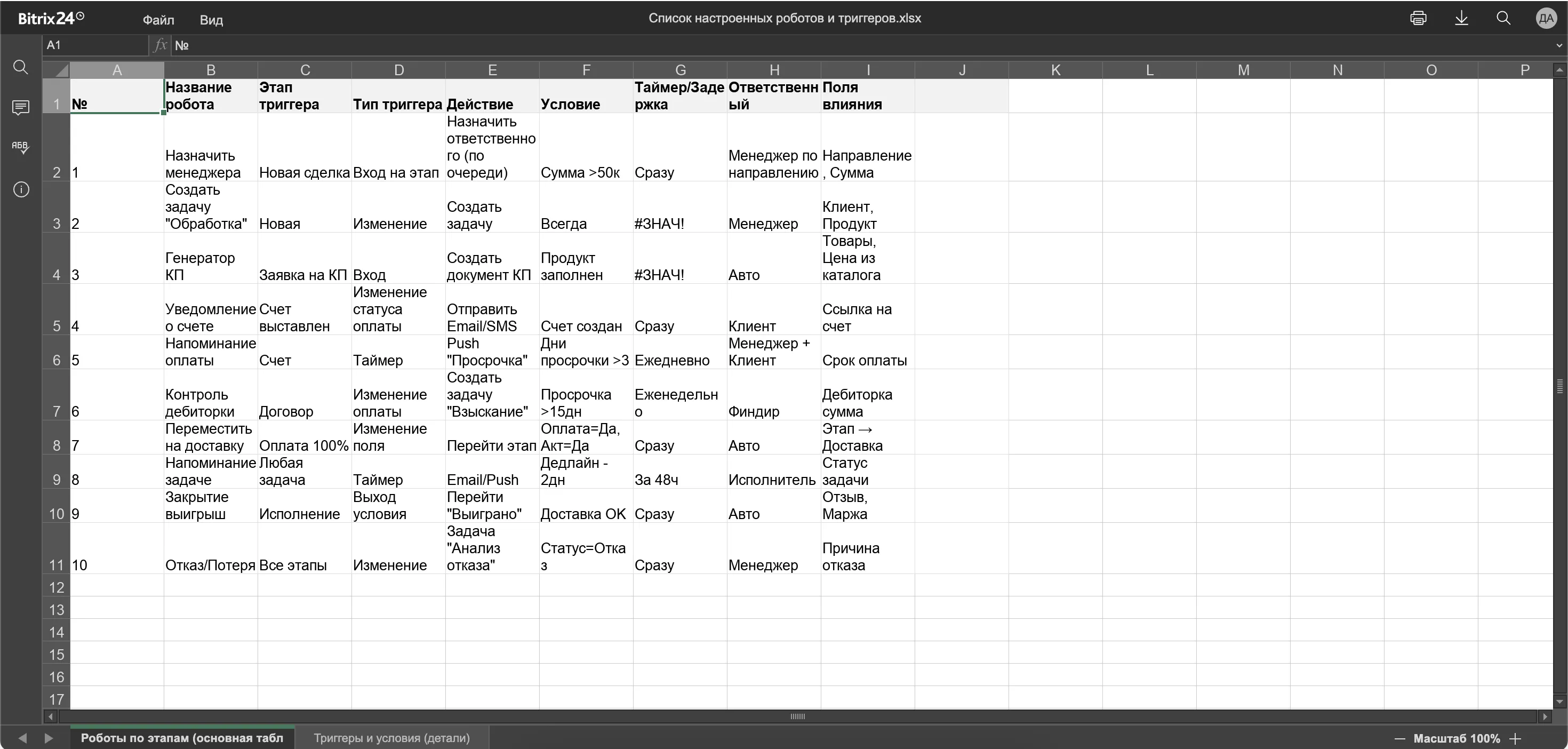Click the print icon
Image resolution: width=1568 pixels, height=749 pixels.
[x=1418, y=18]
